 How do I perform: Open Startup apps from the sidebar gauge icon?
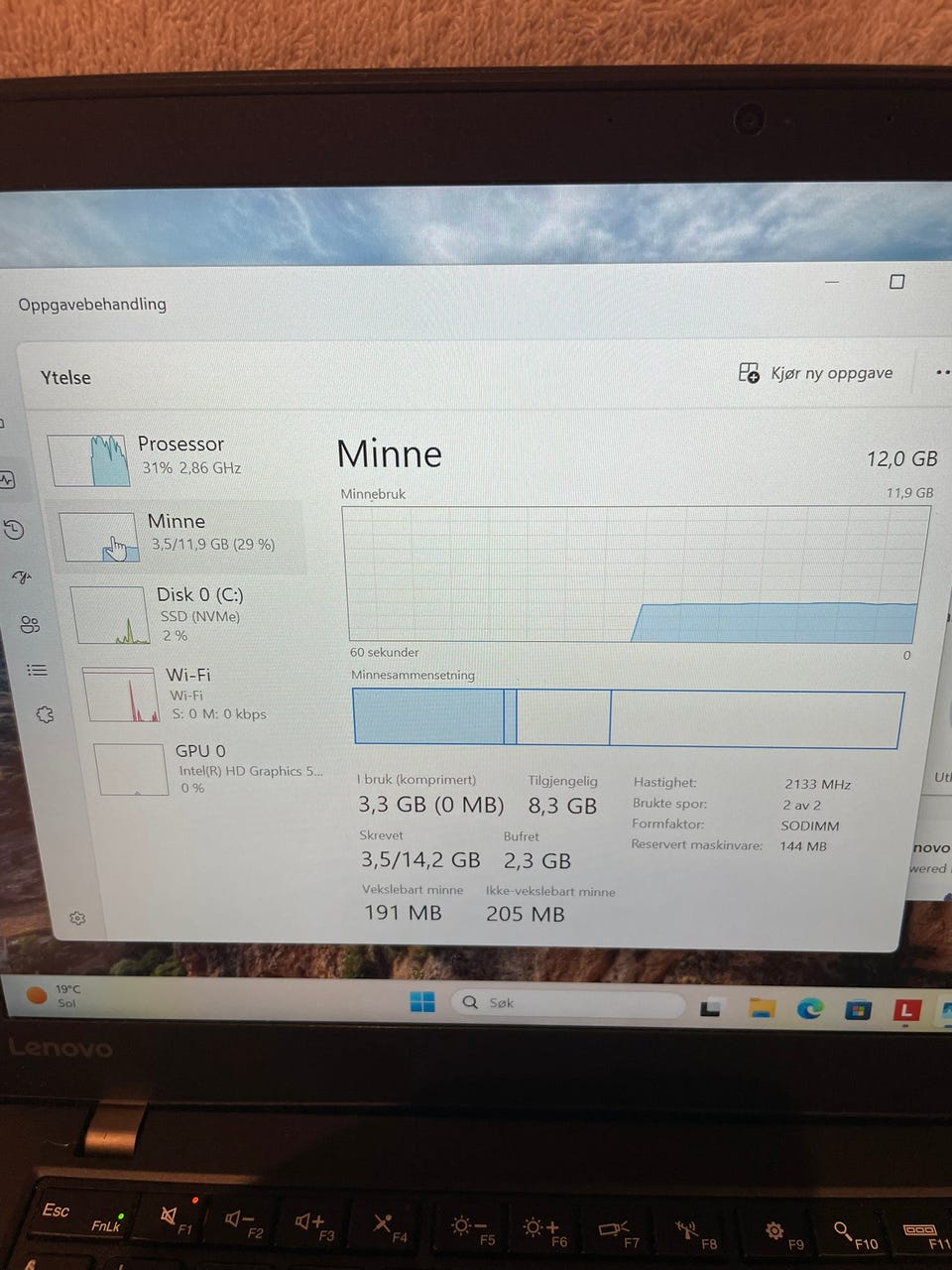coord(21,577)
